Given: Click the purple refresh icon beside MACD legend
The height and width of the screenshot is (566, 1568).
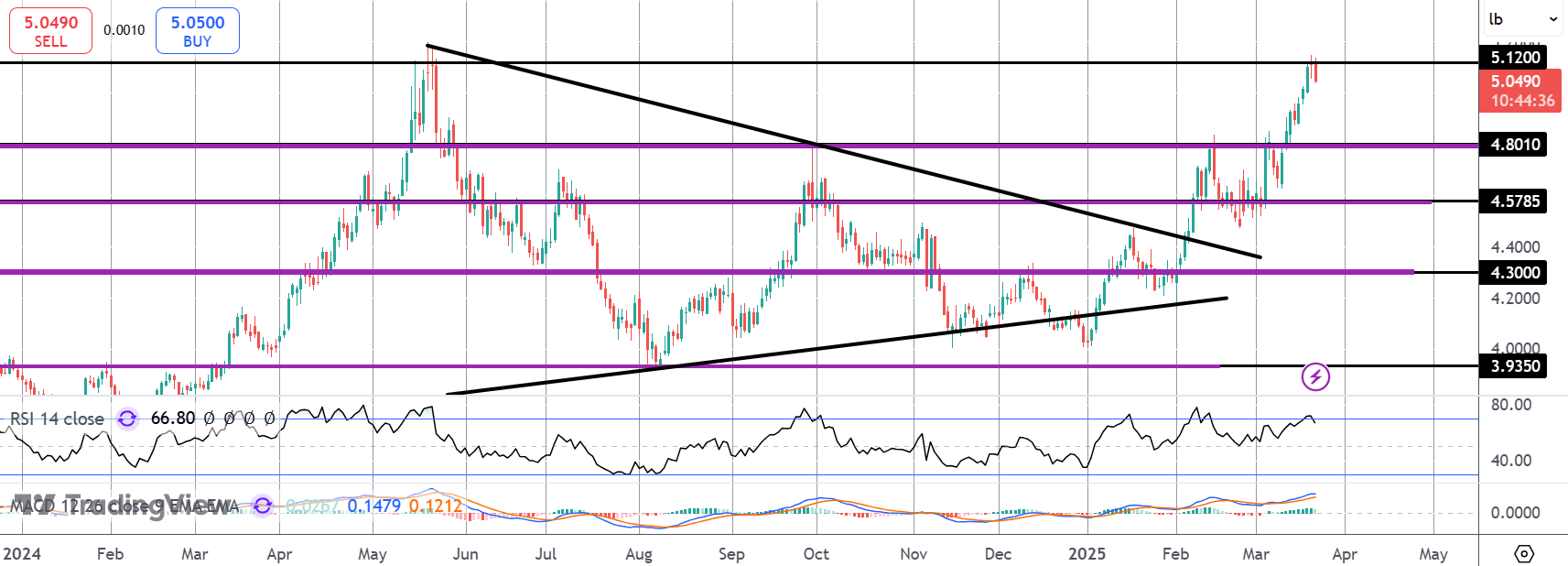Looking at the screenshot, I should click(263, 506).
